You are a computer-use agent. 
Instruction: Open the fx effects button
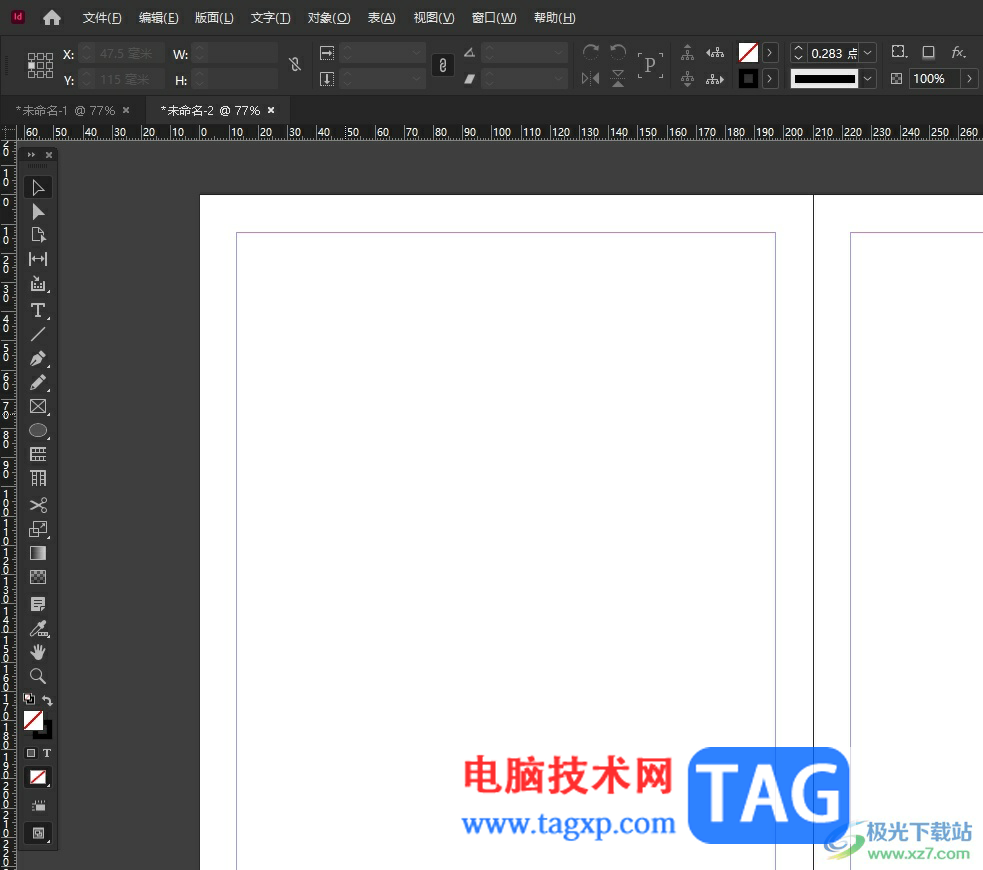(x=958, y=52)
